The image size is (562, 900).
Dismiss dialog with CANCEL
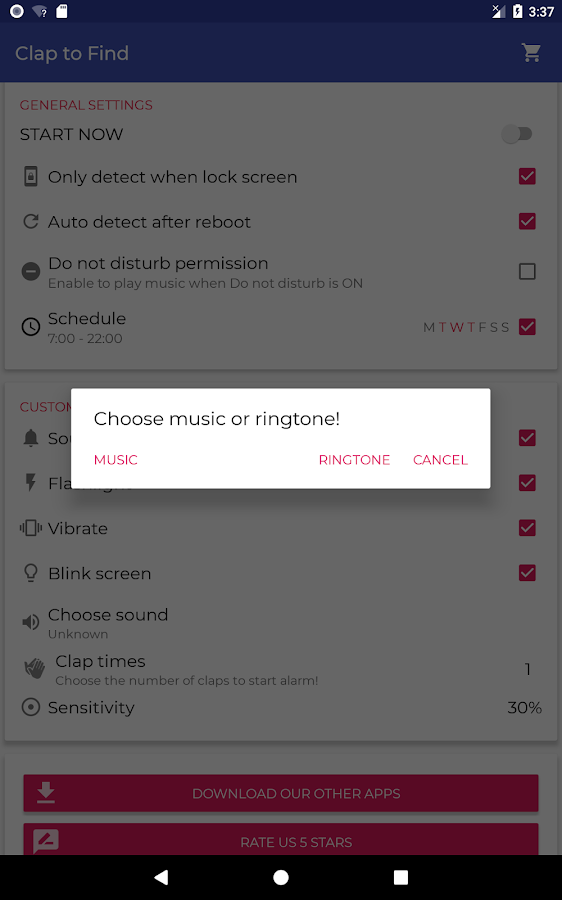coord(440,460)
